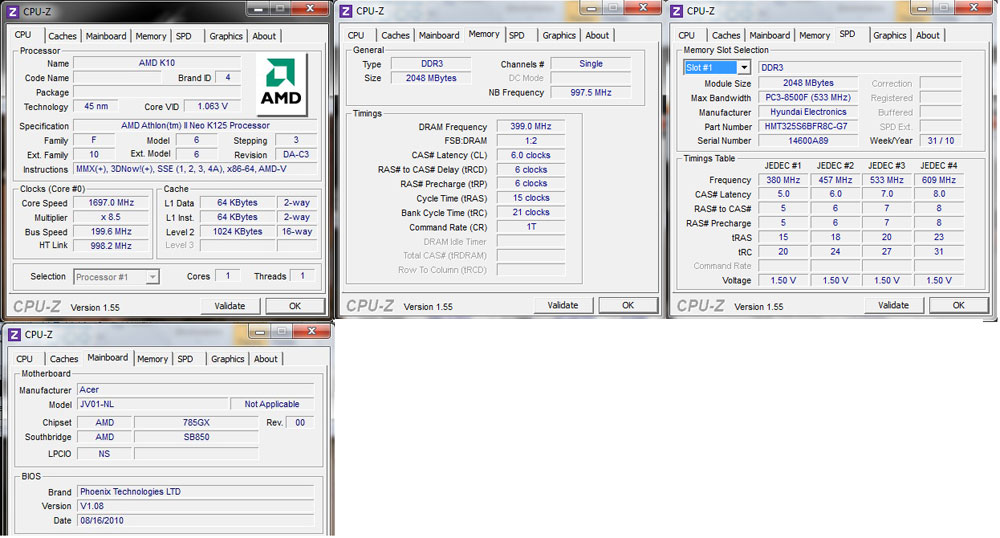The width and height of the screenshot is (1000, 538).
Task: Switch to Mainboard tab in CPU window
Action: pyautogui.click(x=106, y=36)
